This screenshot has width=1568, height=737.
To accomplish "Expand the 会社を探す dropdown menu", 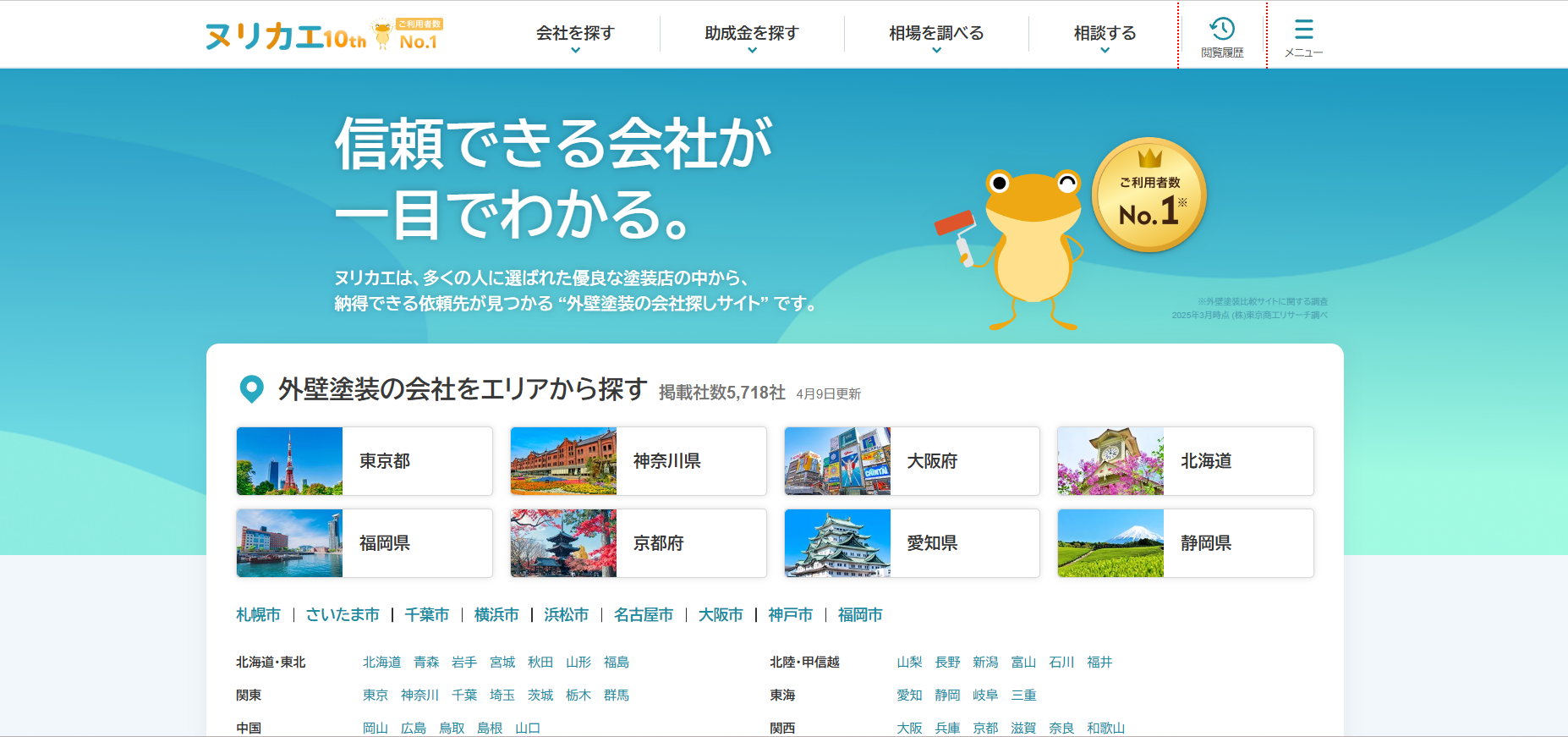I will click(x=575, y=36).
